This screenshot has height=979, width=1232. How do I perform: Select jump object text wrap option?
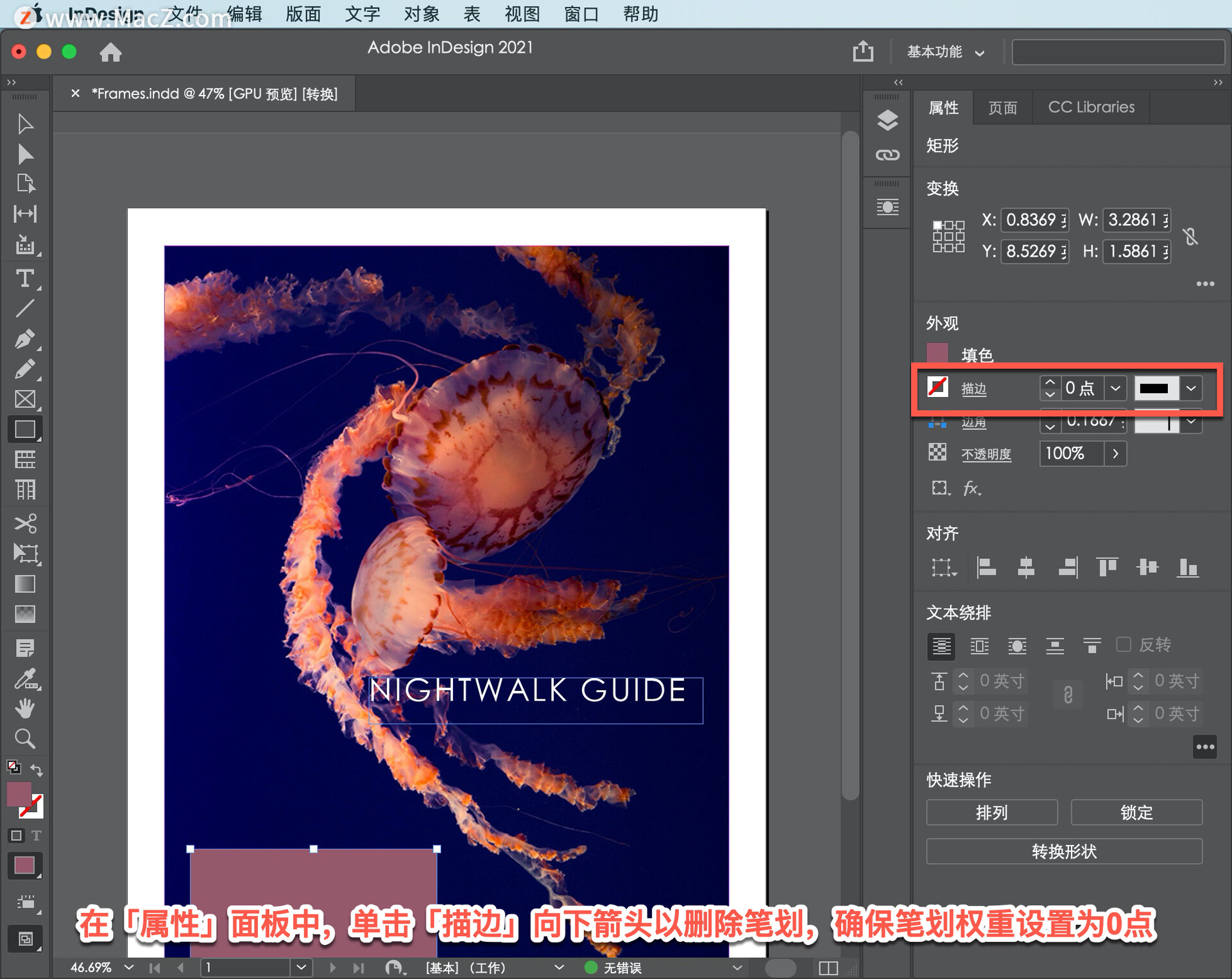(x=1054, y=645)
